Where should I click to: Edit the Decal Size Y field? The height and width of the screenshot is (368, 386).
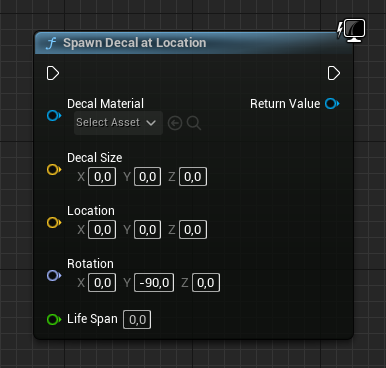(147, 177)
